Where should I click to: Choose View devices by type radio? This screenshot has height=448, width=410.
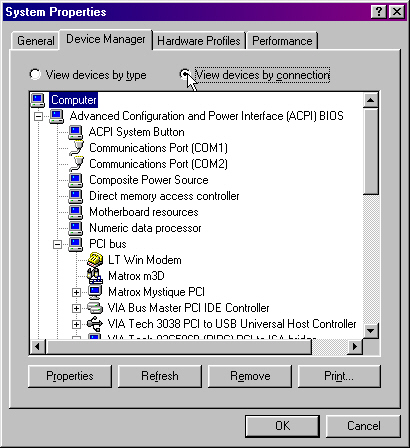[35, 74]
